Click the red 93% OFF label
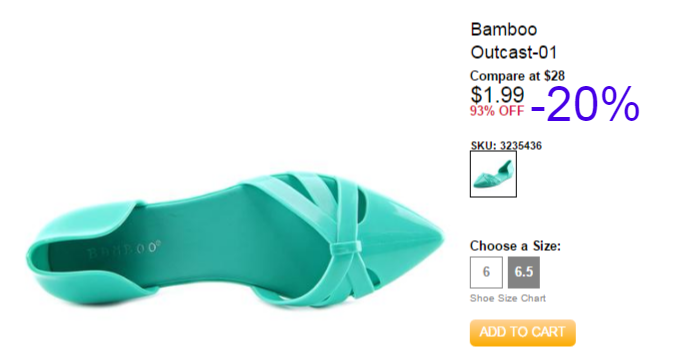The width and height of the screenshot is (700, 361). (x=497, y=111)
